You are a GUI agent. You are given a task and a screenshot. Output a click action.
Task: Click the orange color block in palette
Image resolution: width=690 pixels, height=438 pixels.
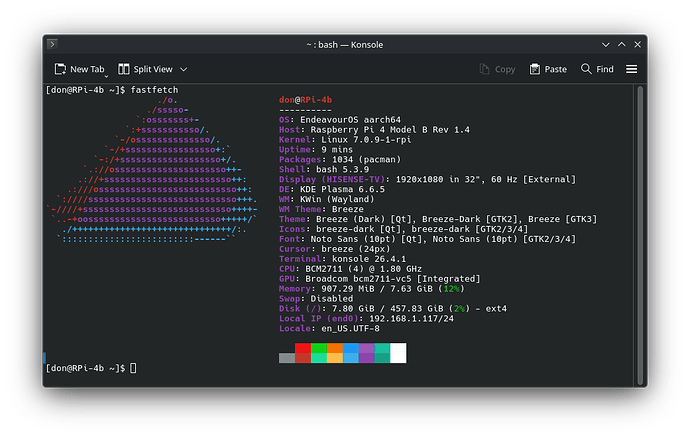pyautogui.click(x=334, y=348)
